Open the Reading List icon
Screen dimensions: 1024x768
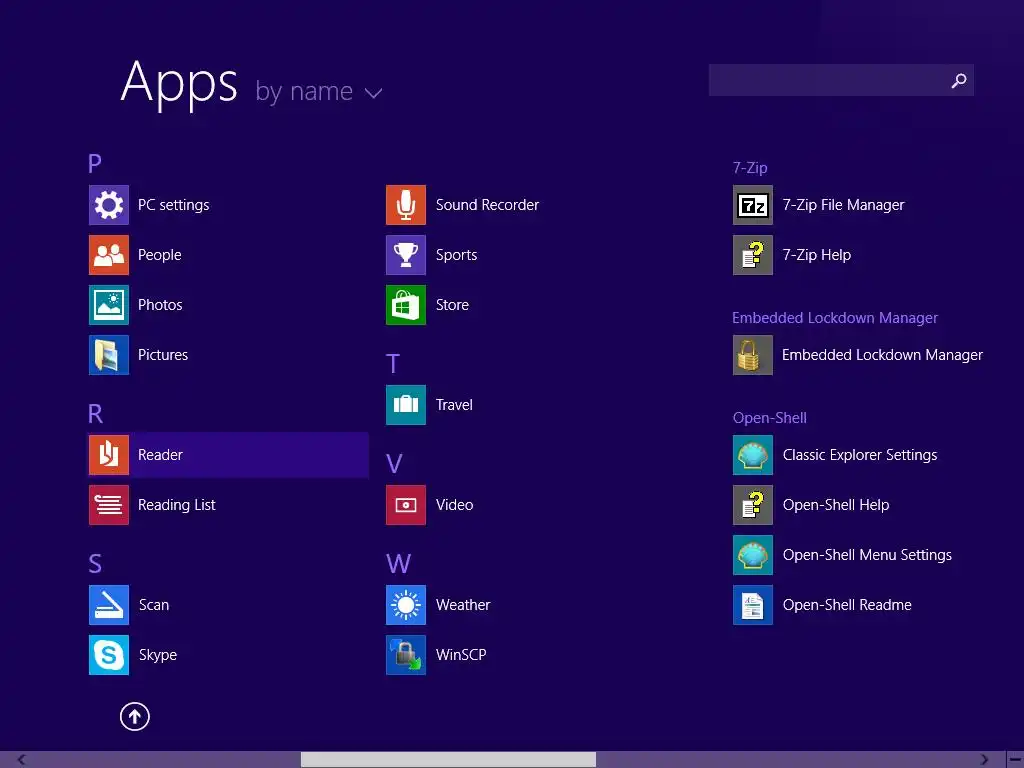pos(108,505)
